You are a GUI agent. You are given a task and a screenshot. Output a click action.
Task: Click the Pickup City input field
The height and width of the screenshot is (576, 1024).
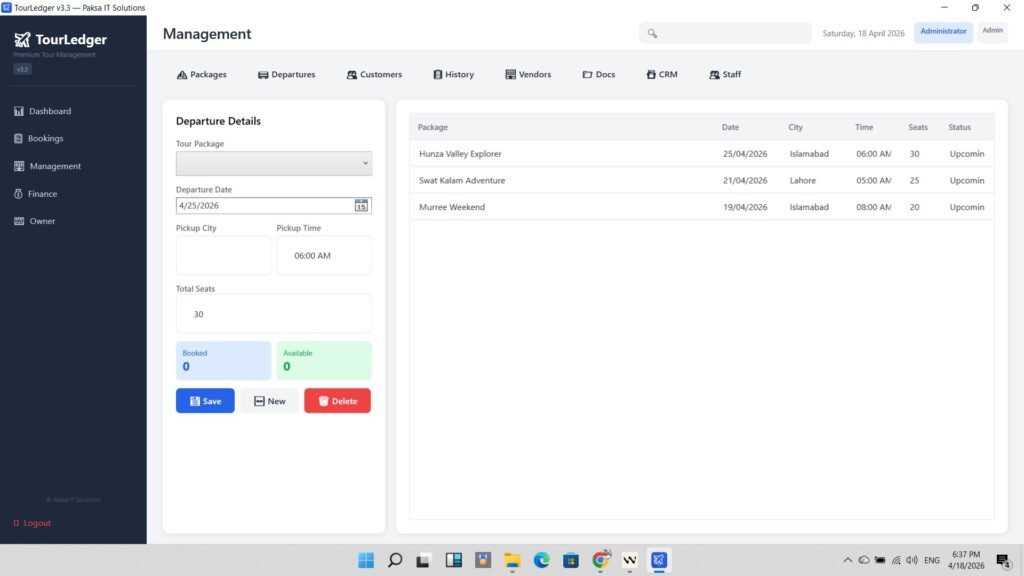pos(223,256)
